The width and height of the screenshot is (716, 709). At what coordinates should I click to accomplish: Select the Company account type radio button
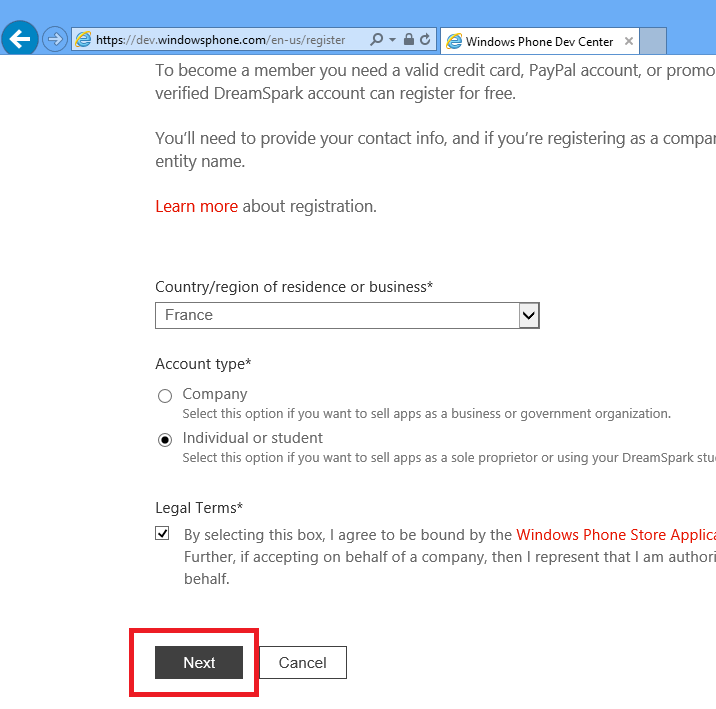[x=165, y=395]
